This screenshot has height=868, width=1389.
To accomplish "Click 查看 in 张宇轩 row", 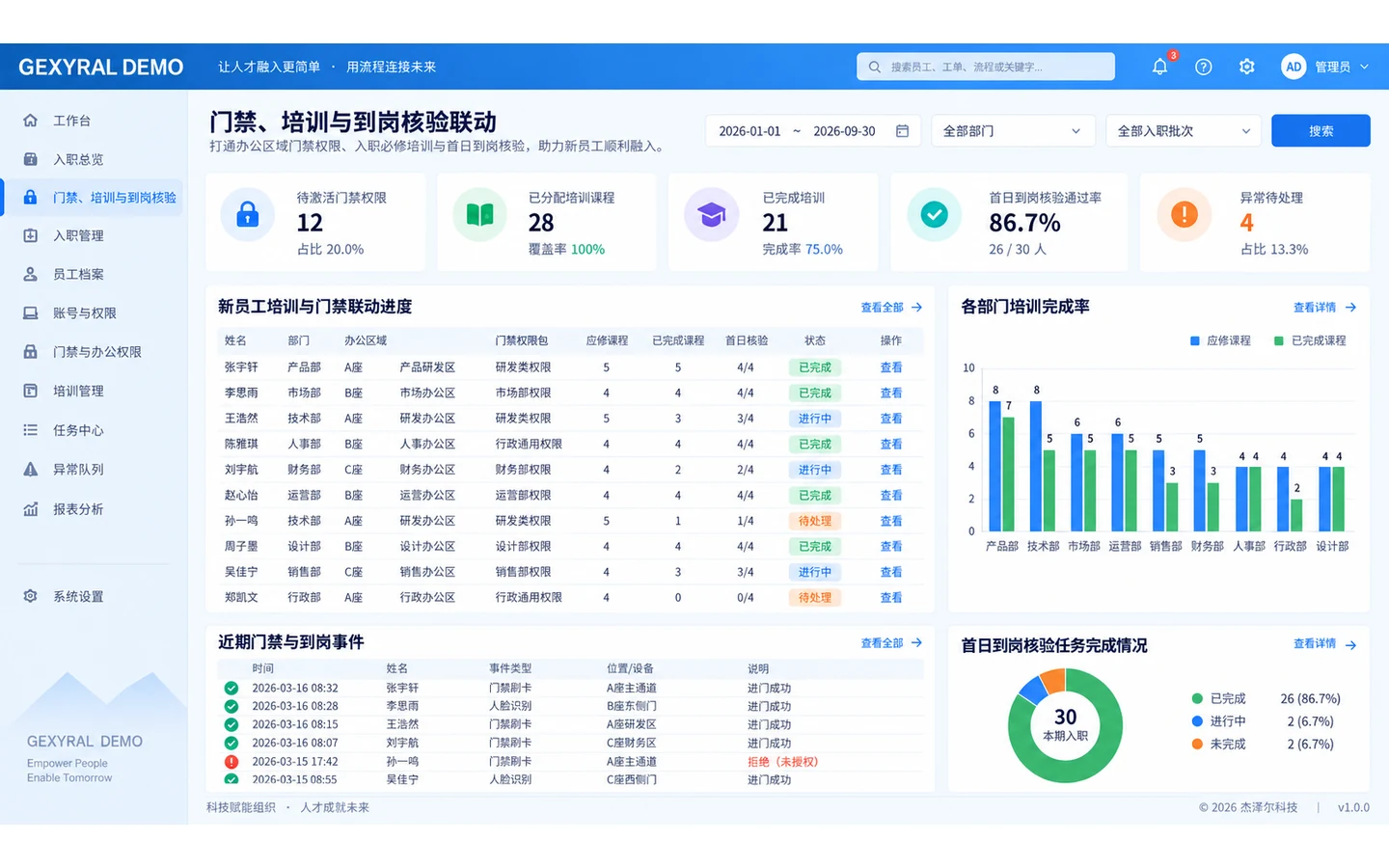I will click(x=891, y=367).
